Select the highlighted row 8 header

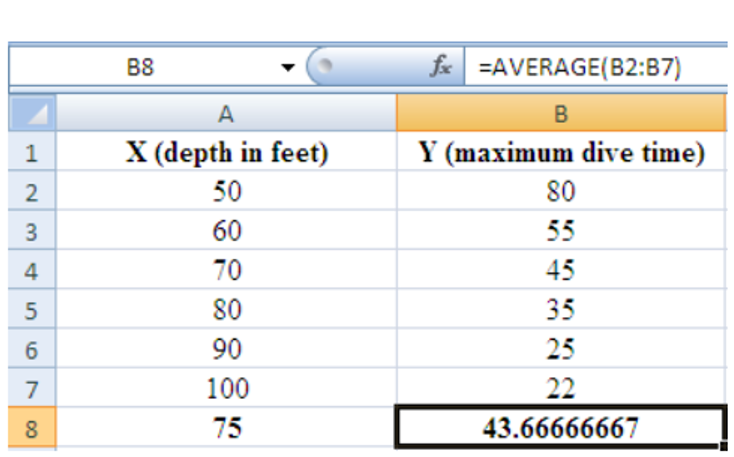tap(32, 427)
